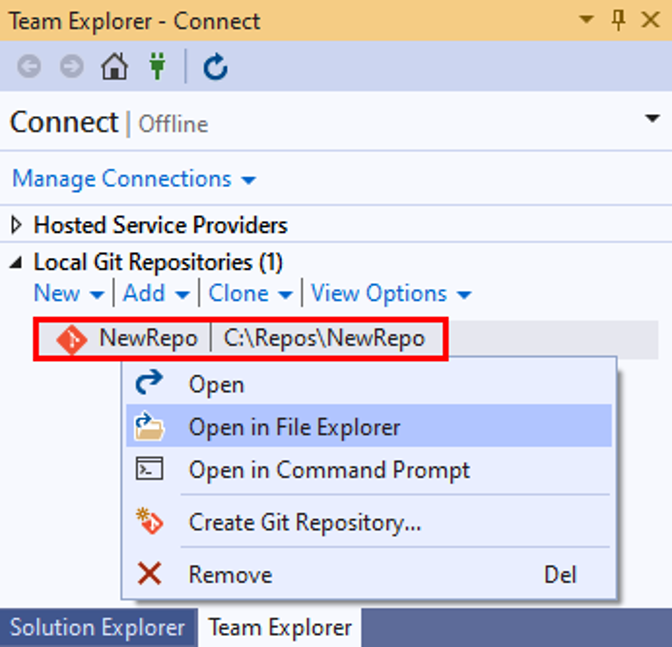672x647 pixels.
Task: Open the Clone dropdown
Action: pos(250,294)
